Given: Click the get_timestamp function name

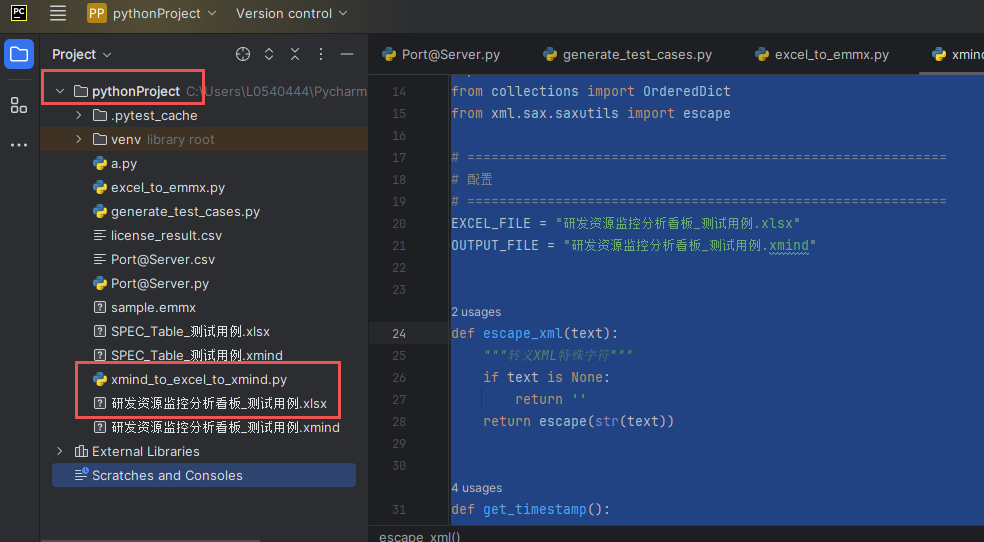Looking at the screenshot, I should coord(534,509).
